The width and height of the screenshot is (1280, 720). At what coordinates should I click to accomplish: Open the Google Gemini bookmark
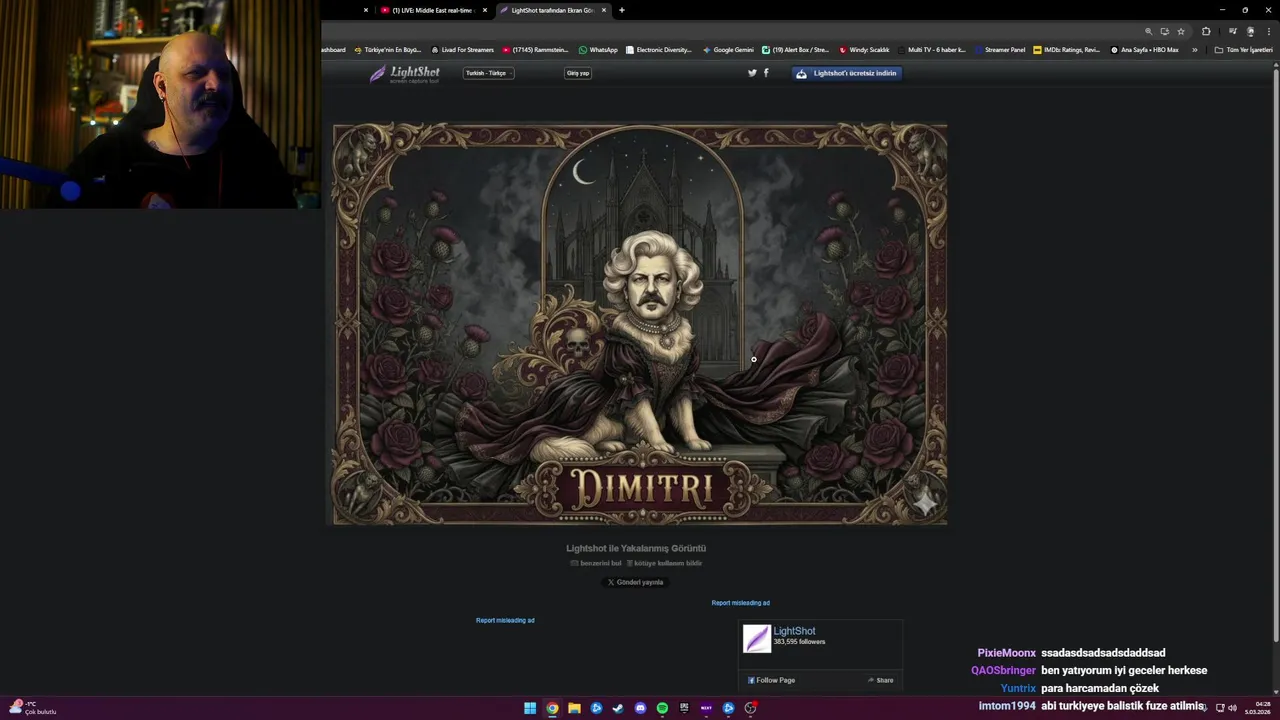(728, 49)
